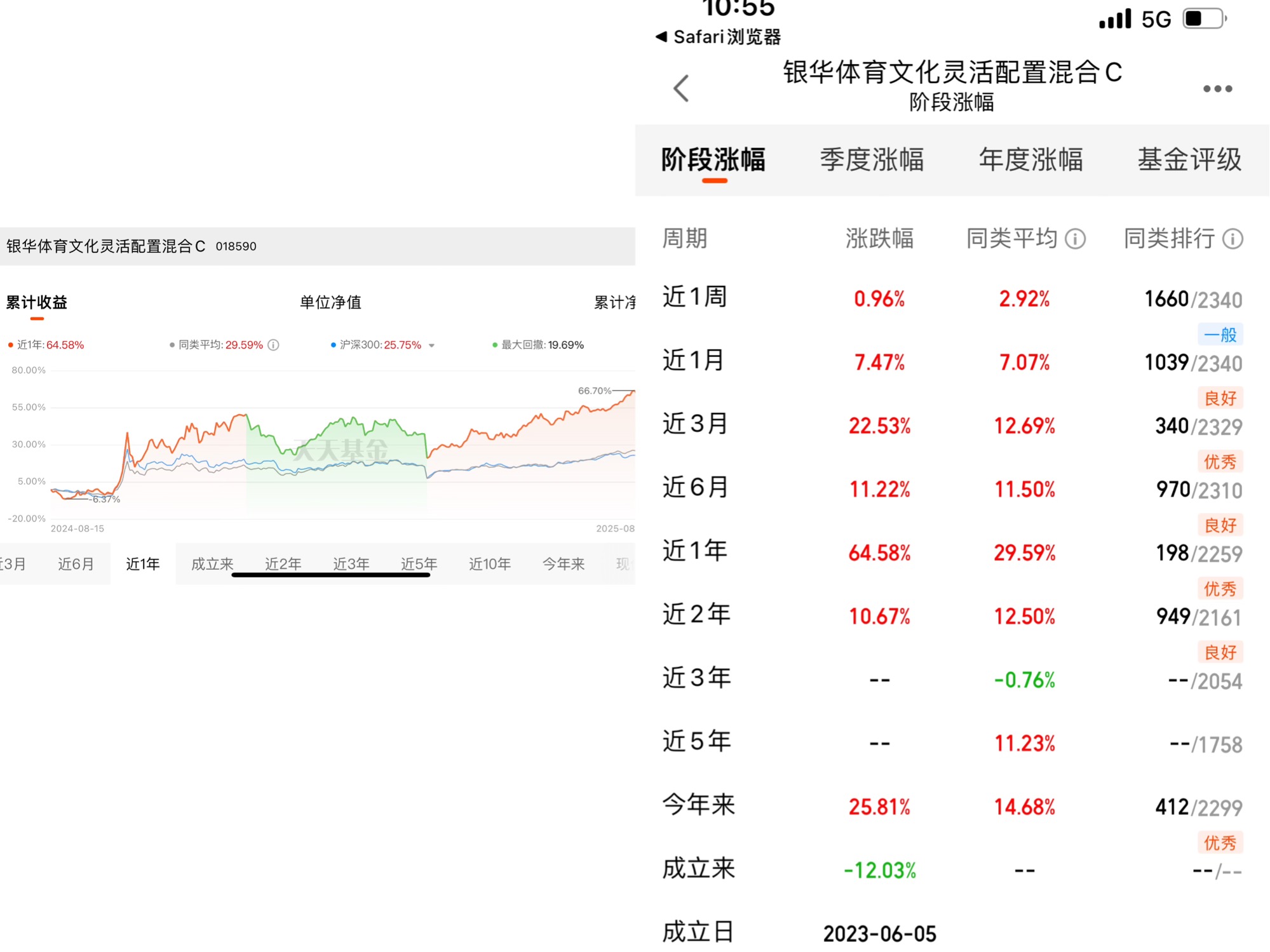The height and width of the screenshot is (952, 1270).
Task: Choose 近1年 chart range
Action: pos(143,564)
